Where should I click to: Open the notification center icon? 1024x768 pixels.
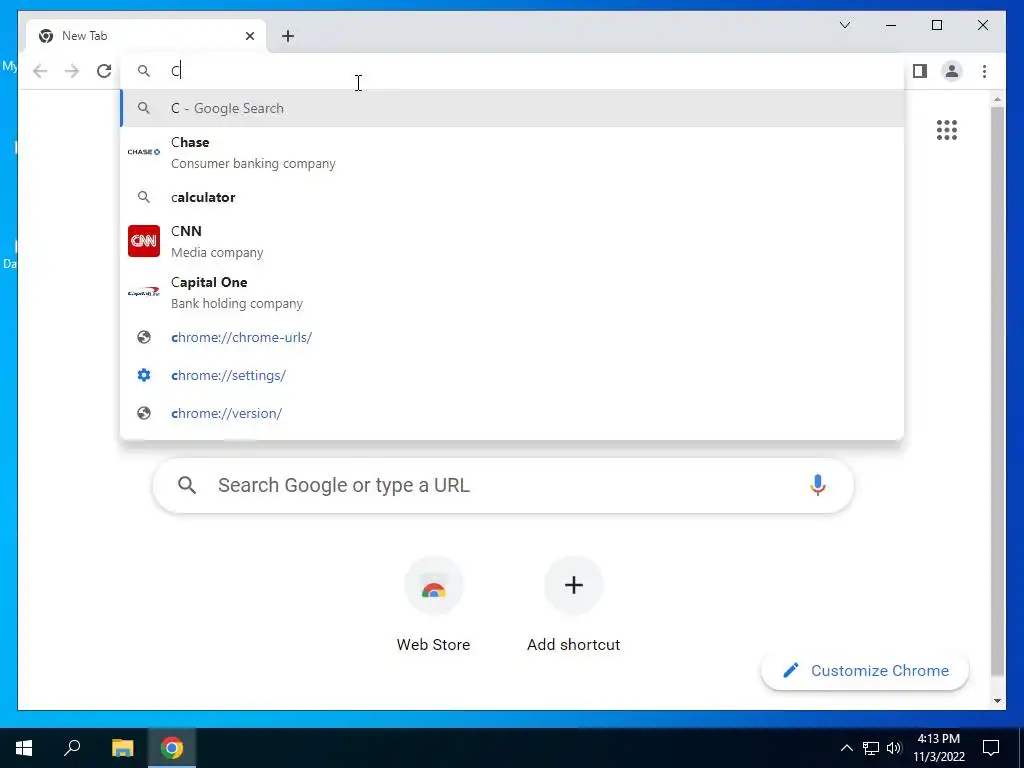pos(991,748)
